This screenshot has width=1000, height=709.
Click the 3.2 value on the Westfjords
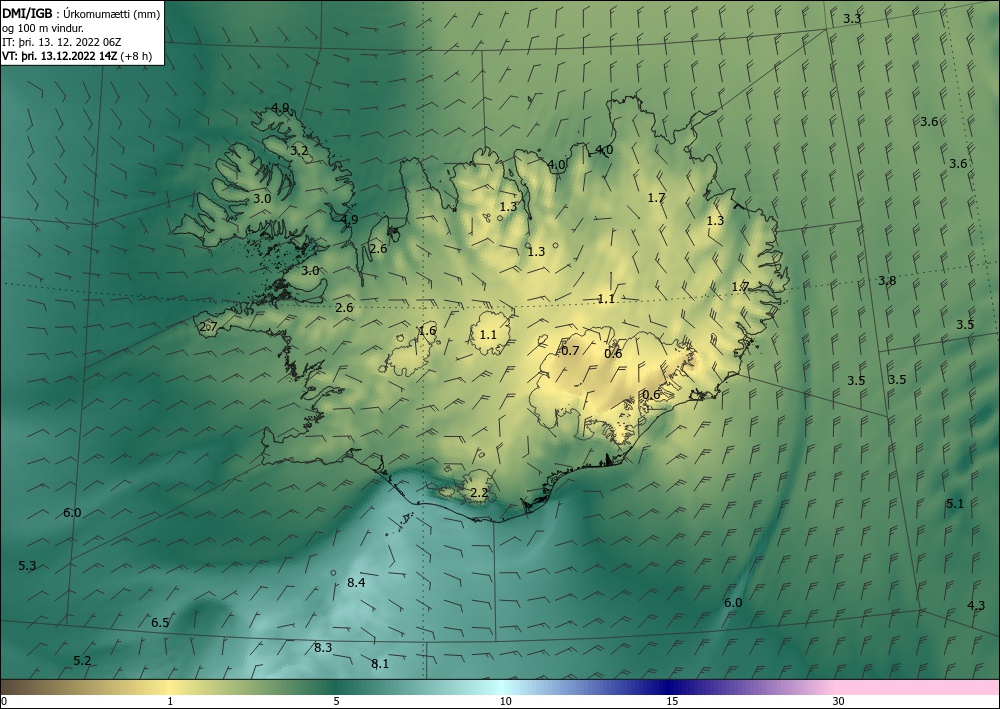point(299,151)
